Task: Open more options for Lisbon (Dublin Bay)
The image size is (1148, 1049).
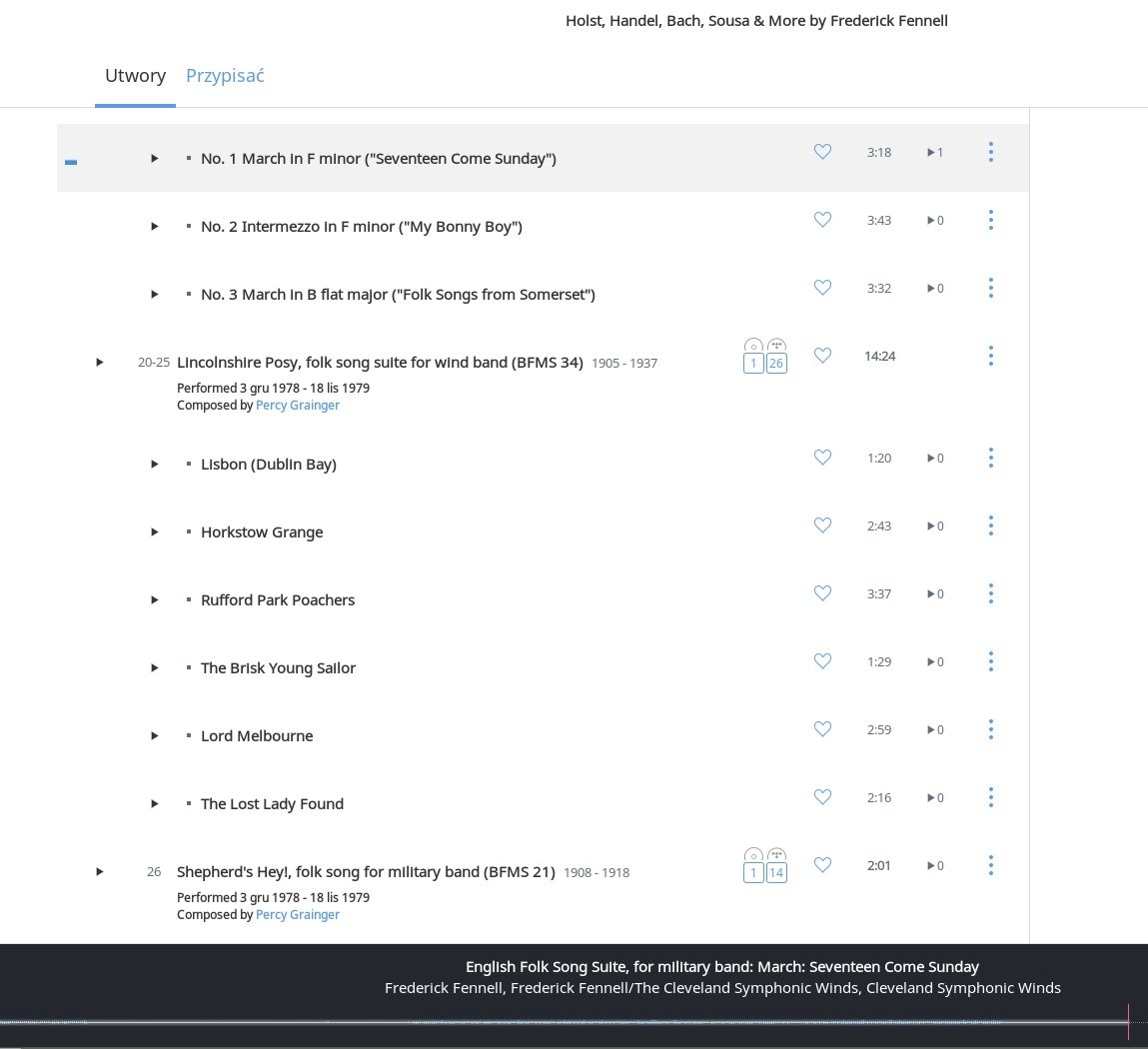Action: [990, 458]
